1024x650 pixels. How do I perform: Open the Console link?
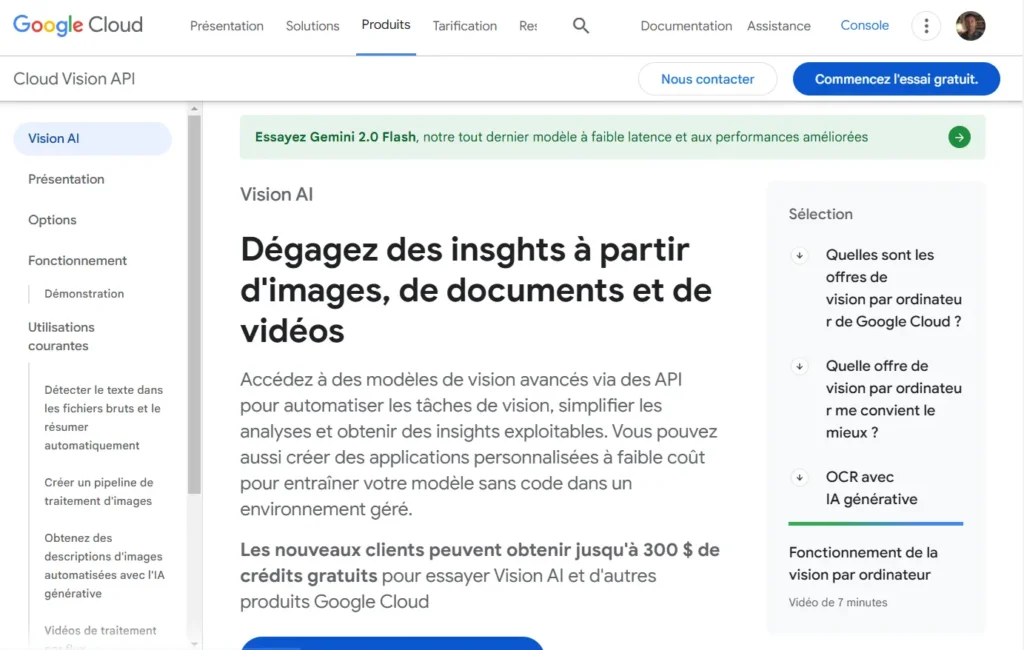(x=864, y=25)
